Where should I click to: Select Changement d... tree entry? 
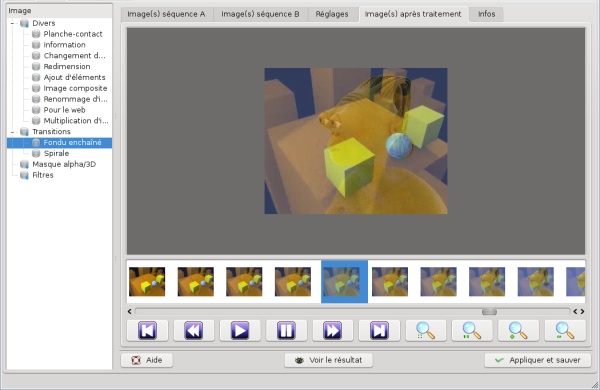click(x=74, y=55)
